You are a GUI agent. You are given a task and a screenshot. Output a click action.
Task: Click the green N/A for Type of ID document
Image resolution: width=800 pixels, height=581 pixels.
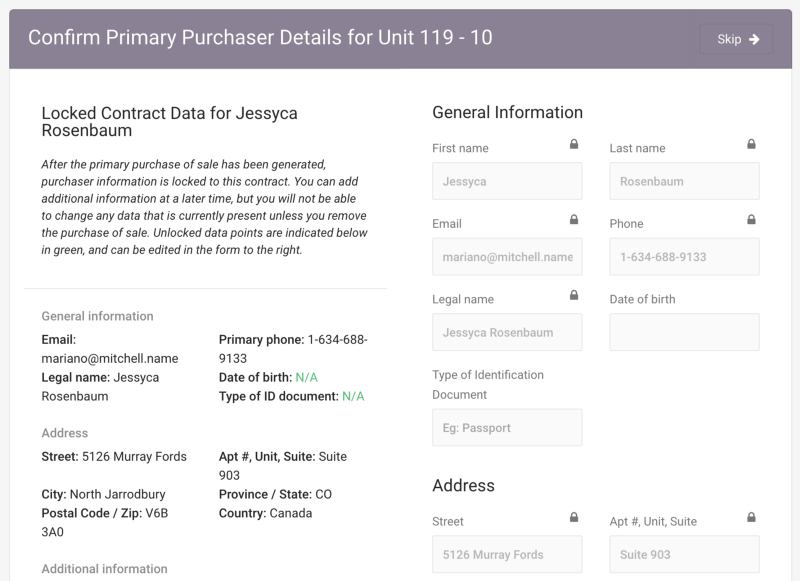pos(353,396)
